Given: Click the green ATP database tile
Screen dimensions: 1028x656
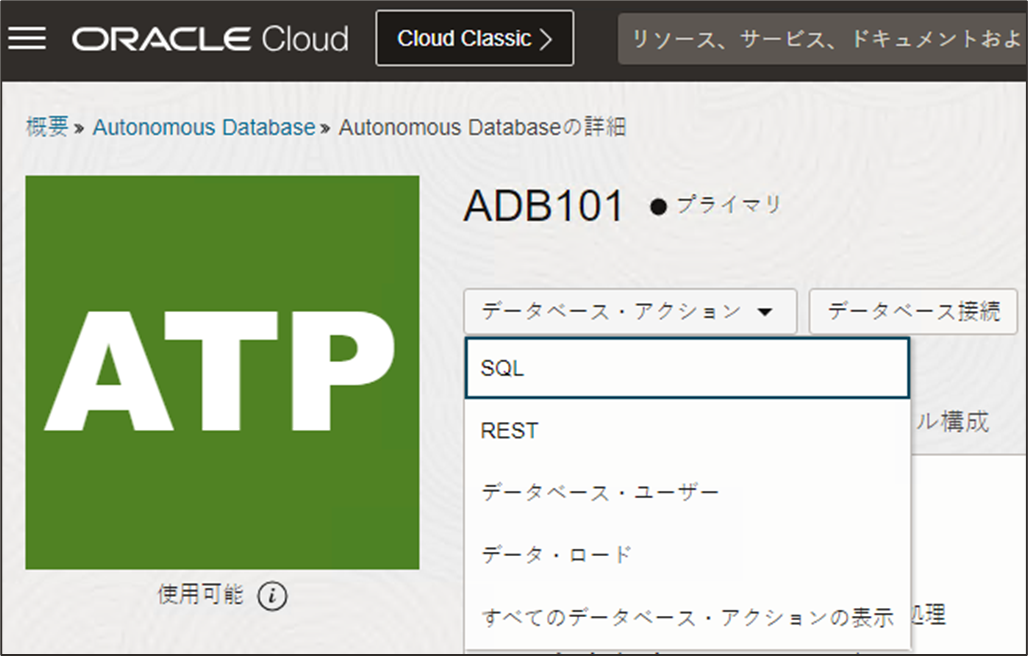Looking at the screenshot, I should click(x=222, y=372).
